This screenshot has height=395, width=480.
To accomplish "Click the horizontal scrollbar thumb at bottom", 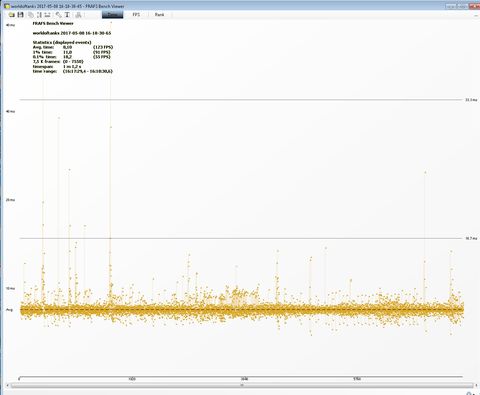I will 242,385.
